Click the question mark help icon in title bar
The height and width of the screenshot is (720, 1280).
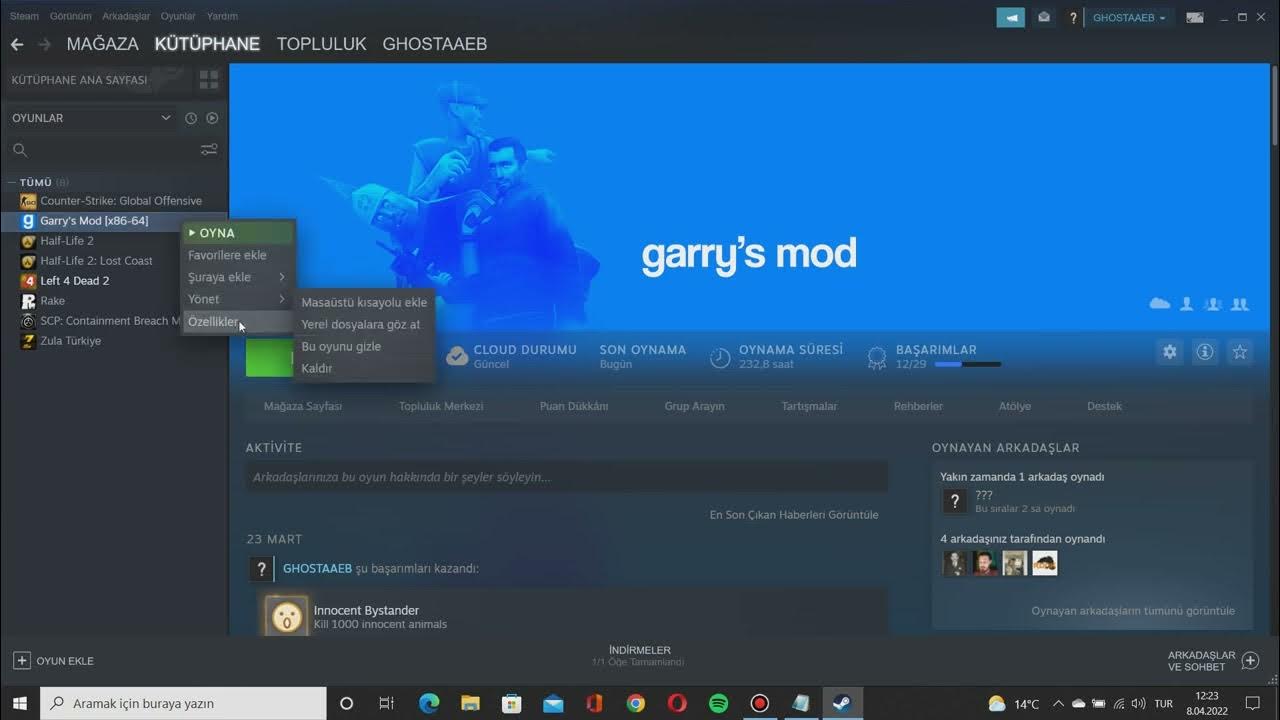(1073, 18)
